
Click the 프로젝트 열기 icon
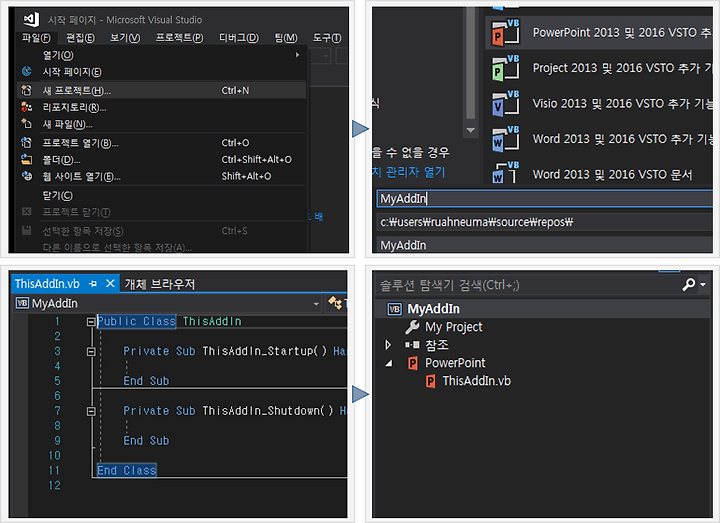(x=27, y=142)
